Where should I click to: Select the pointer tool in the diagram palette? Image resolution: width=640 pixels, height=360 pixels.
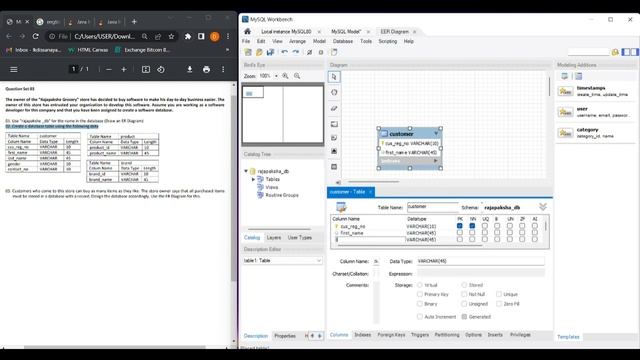pos(334,77)
